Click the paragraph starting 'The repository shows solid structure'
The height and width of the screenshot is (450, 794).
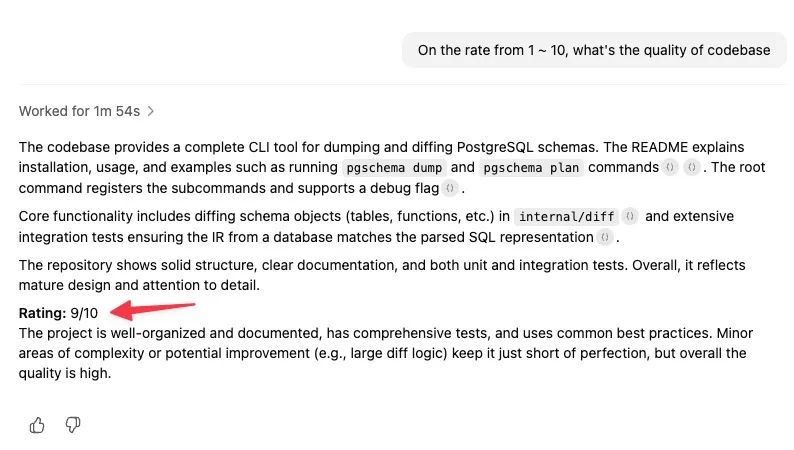click(382, 275)
